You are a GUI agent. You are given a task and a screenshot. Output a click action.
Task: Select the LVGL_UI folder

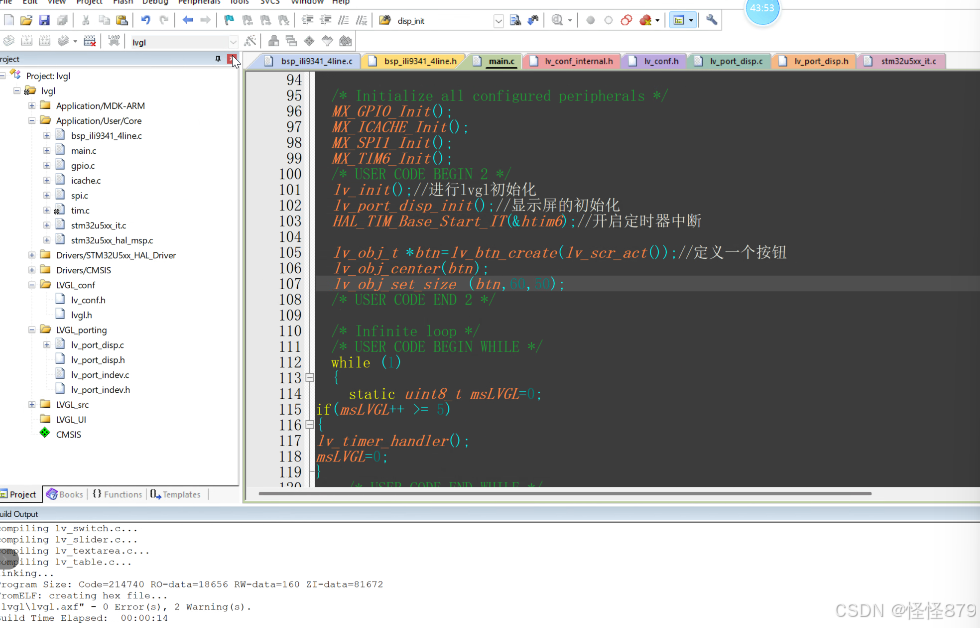[x=71, y=419]
